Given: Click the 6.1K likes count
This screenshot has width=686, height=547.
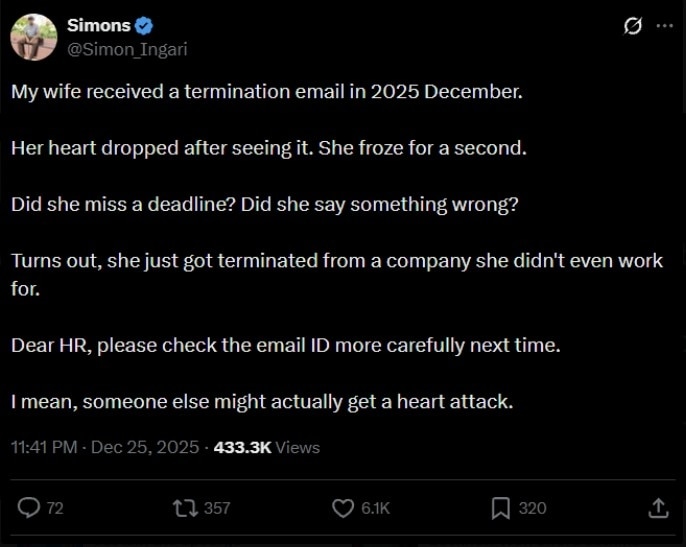Looking at the screenshot, I should [376, 508].
